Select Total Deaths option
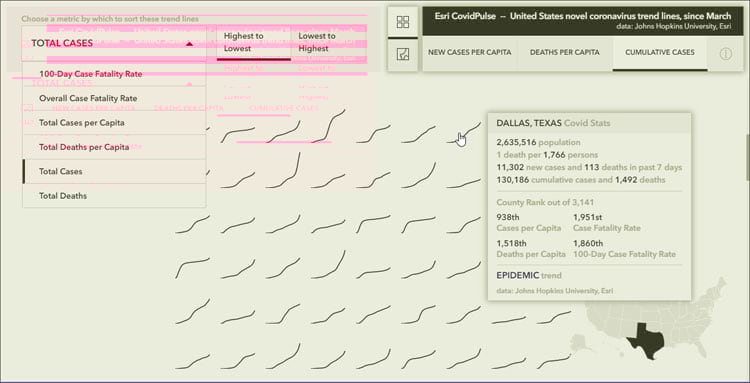 click(x=114, y=196)
